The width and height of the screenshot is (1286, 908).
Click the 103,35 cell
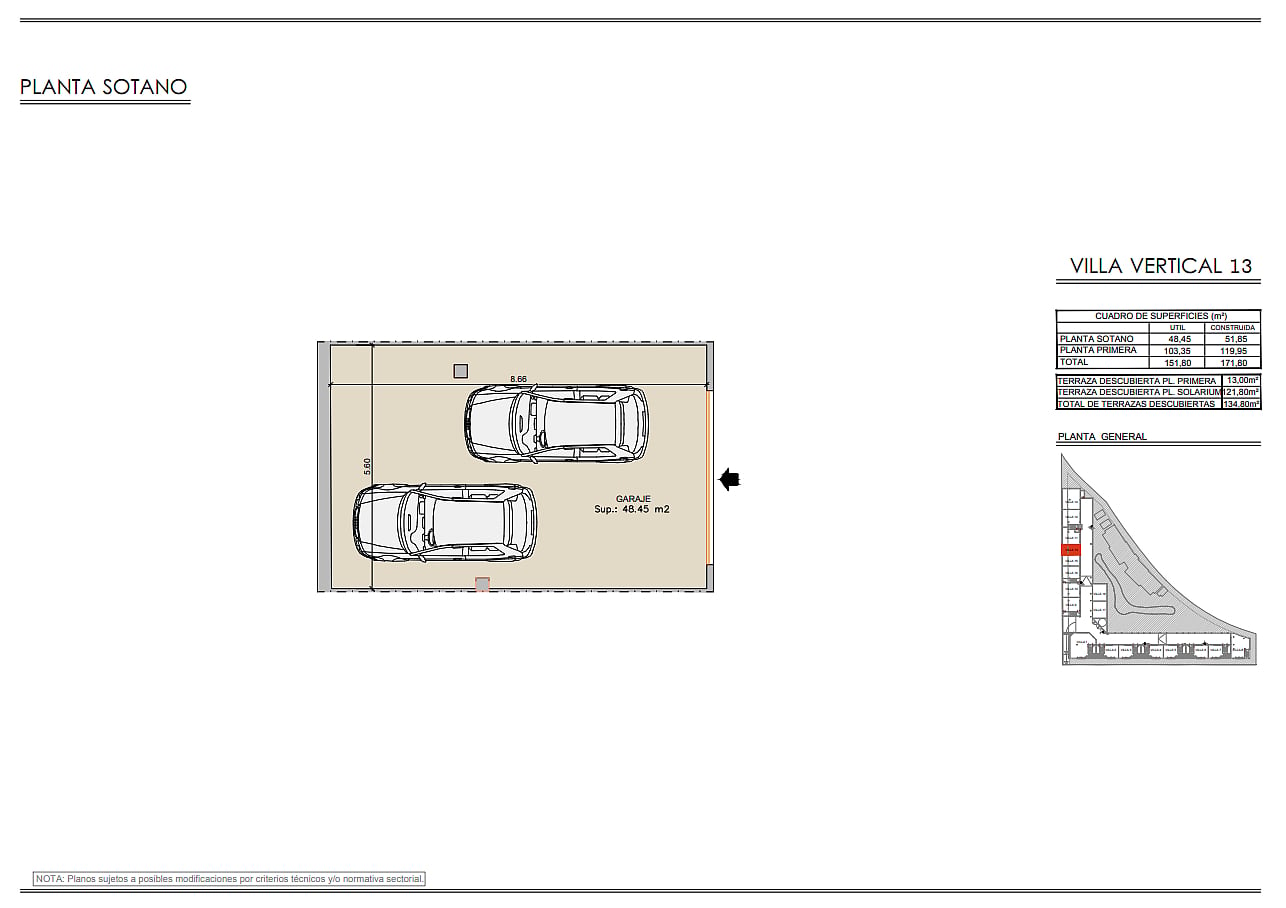click(x=1176, y=351)
